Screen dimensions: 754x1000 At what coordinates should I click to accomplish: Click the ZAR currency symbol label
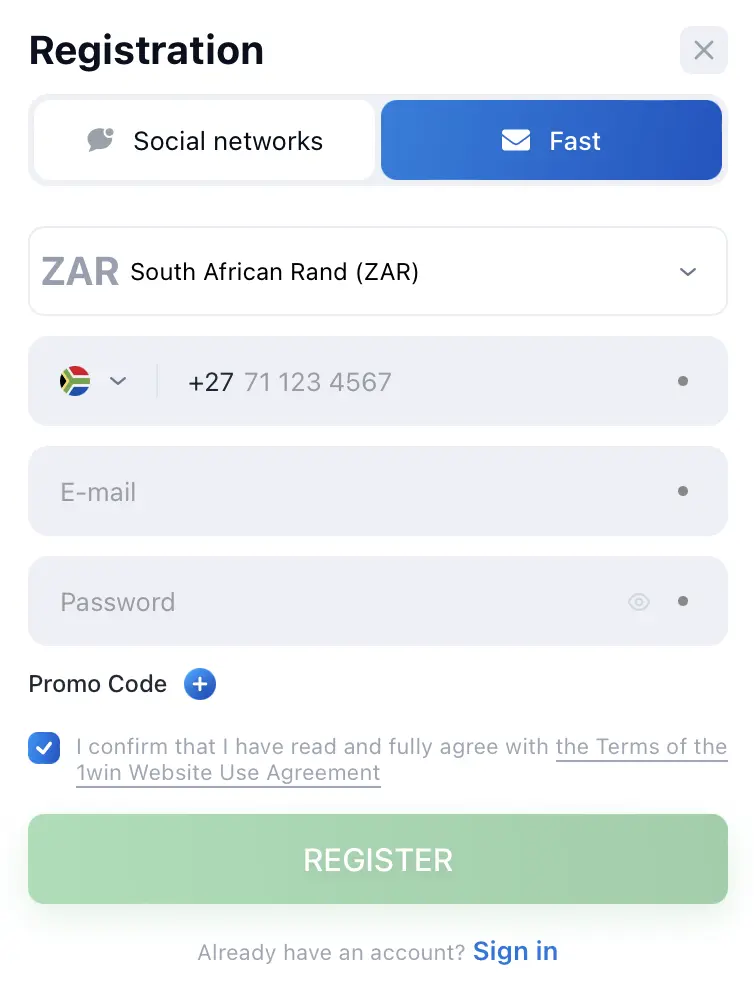[x=79, y=271]
